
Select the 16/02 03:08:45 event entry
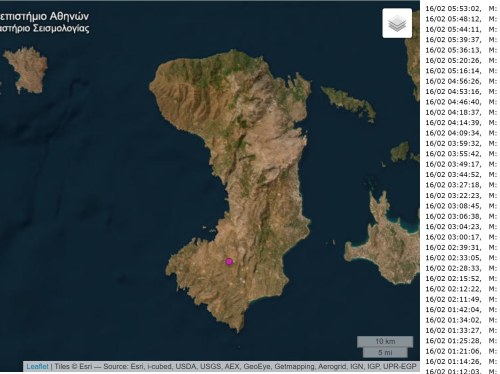[x=461, y=206]
